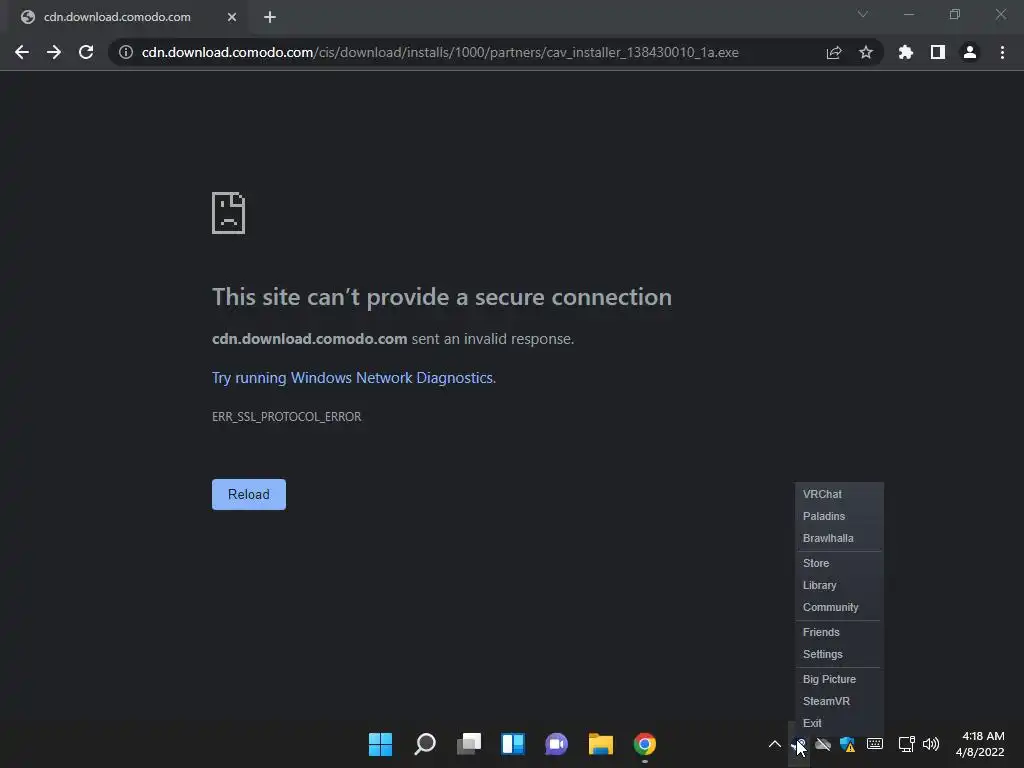
Task: Open taskbar Search magnifier
Action: 424,744
